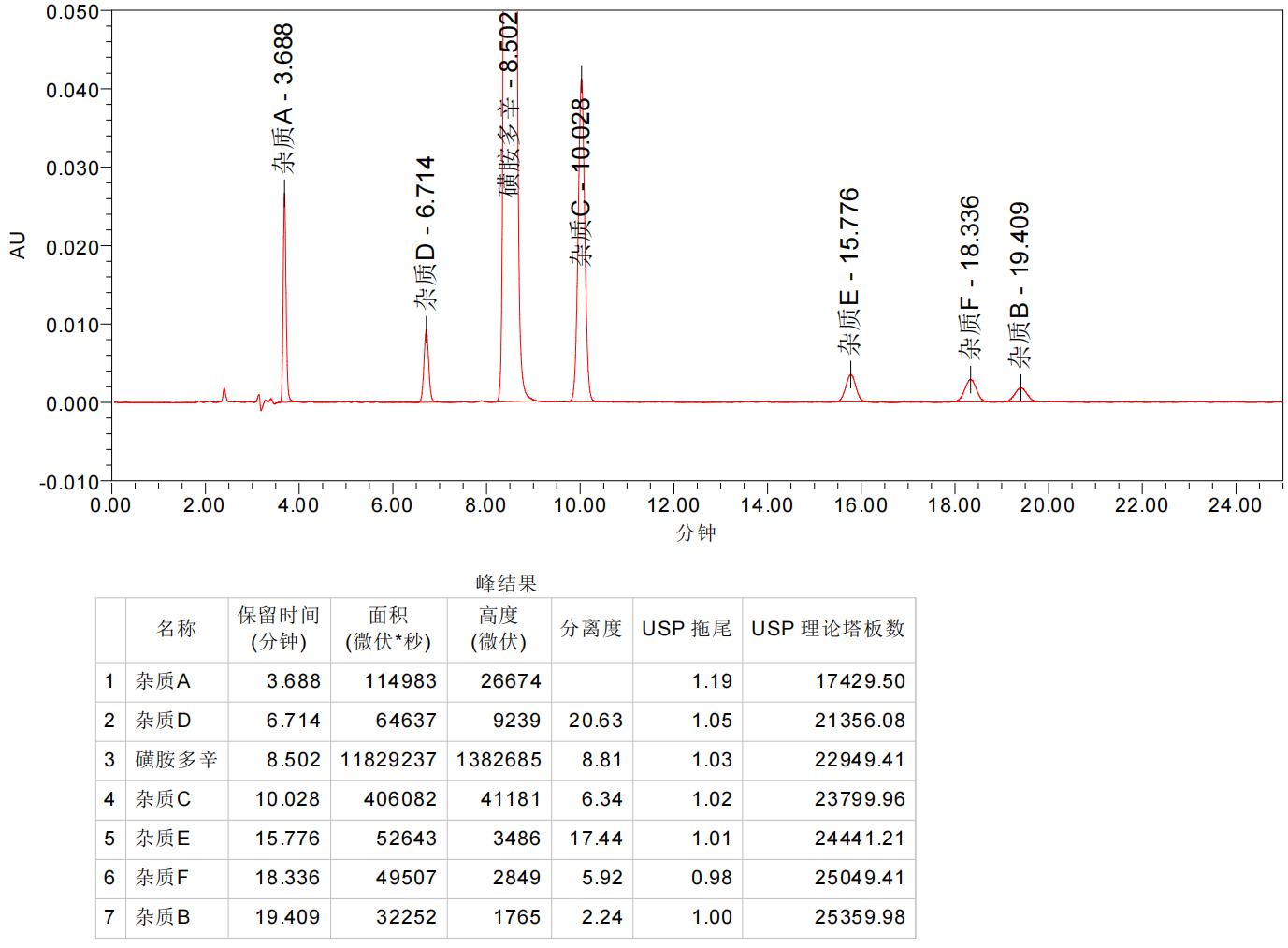Image resolution: width=1288 pixels, height=948 pixels.
Task: Select row number 7 in results table
Action: [109, 917]
